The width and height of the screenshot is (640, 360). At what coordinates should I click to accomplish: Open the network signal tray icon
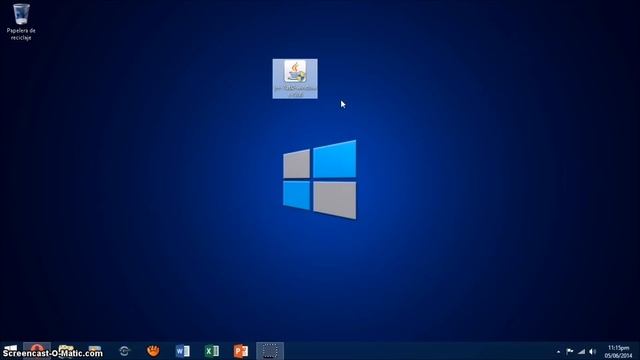point(581,351)
